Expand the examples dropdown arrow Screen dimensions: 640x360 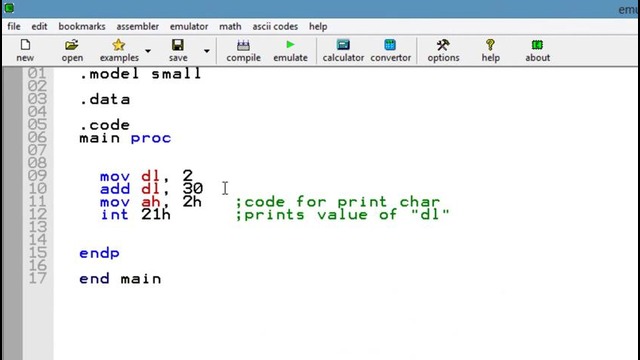(148, 51)
